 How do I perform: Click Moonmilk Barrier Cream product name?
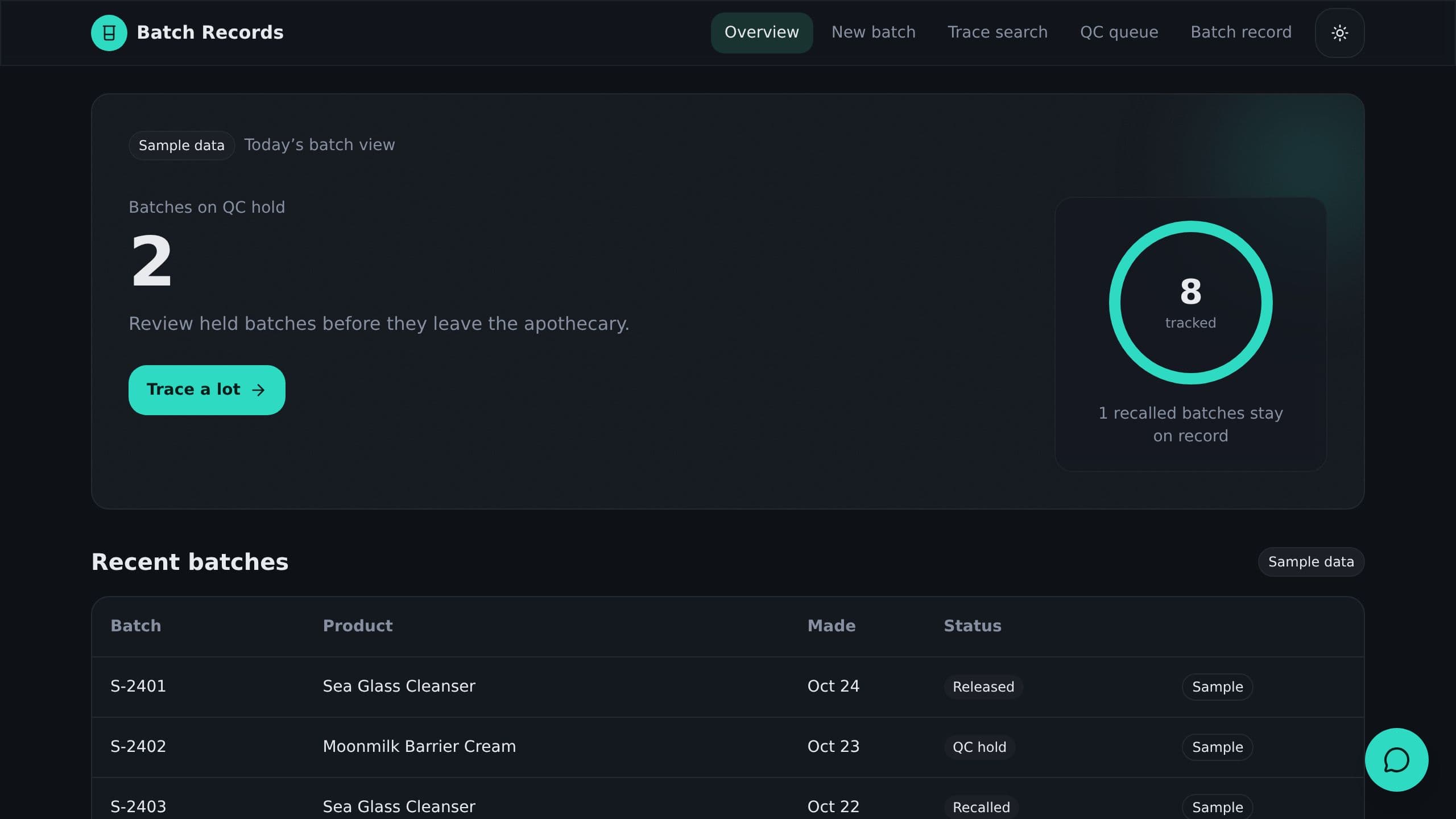tap(419, 747)
